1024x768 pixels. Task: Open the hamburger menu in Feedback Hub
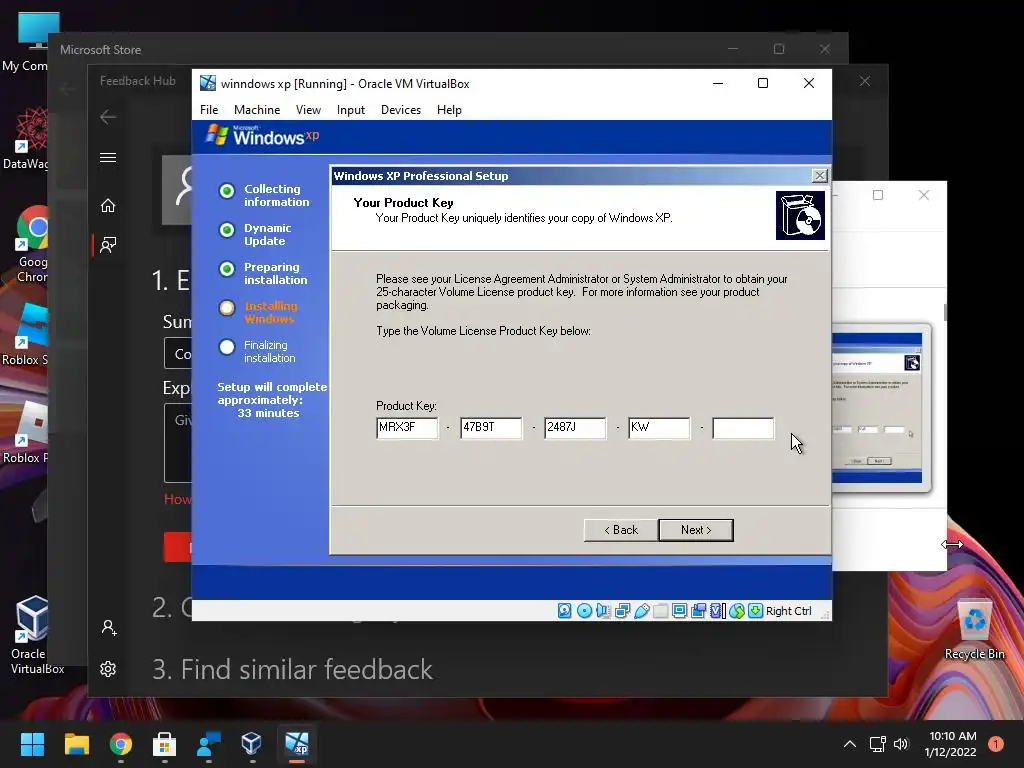[108, 157]
